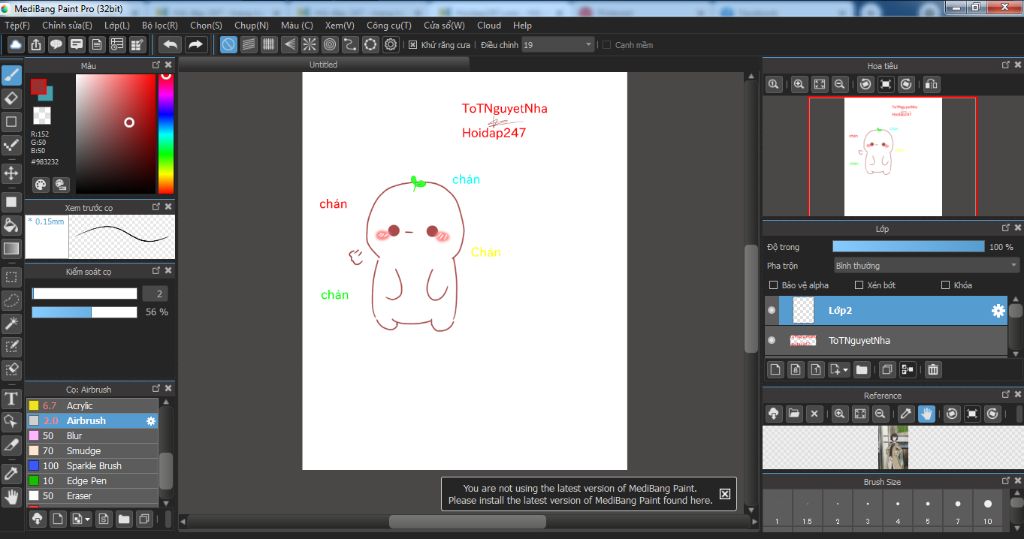1024x539 pixels.
Task: Select the Edge Pen brush
Action: 92,481
